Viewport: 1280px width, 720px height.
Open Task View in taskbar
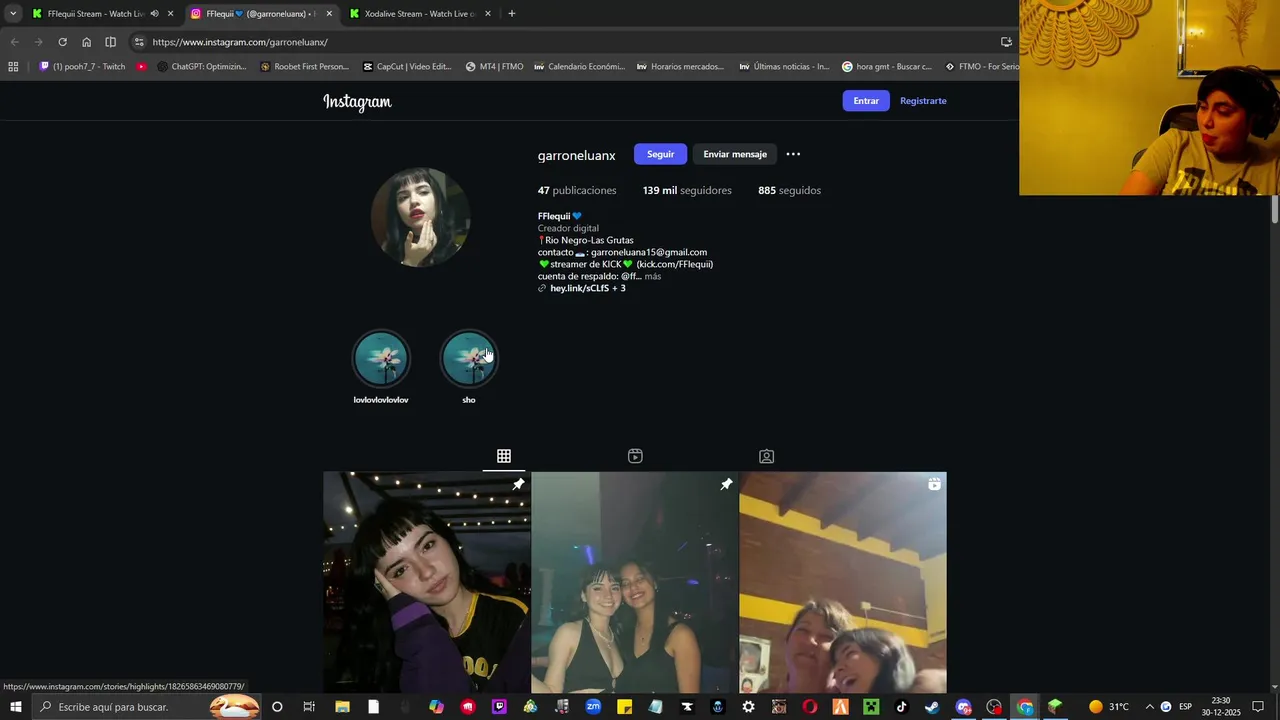pyautogui.click(x=309, y=707)
